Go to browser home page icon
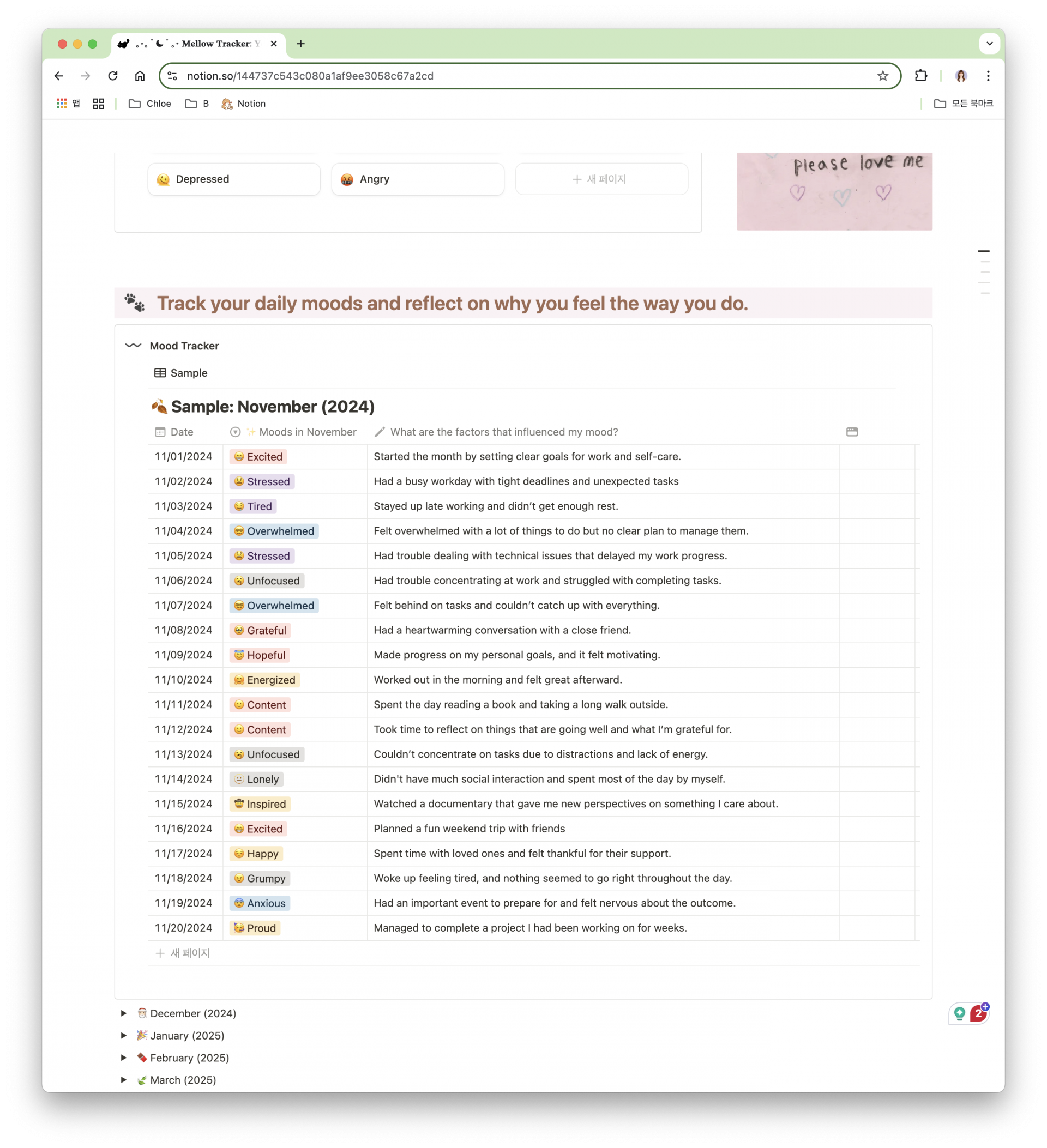This screenshot has height=1148, width=1047. (140, 76)
